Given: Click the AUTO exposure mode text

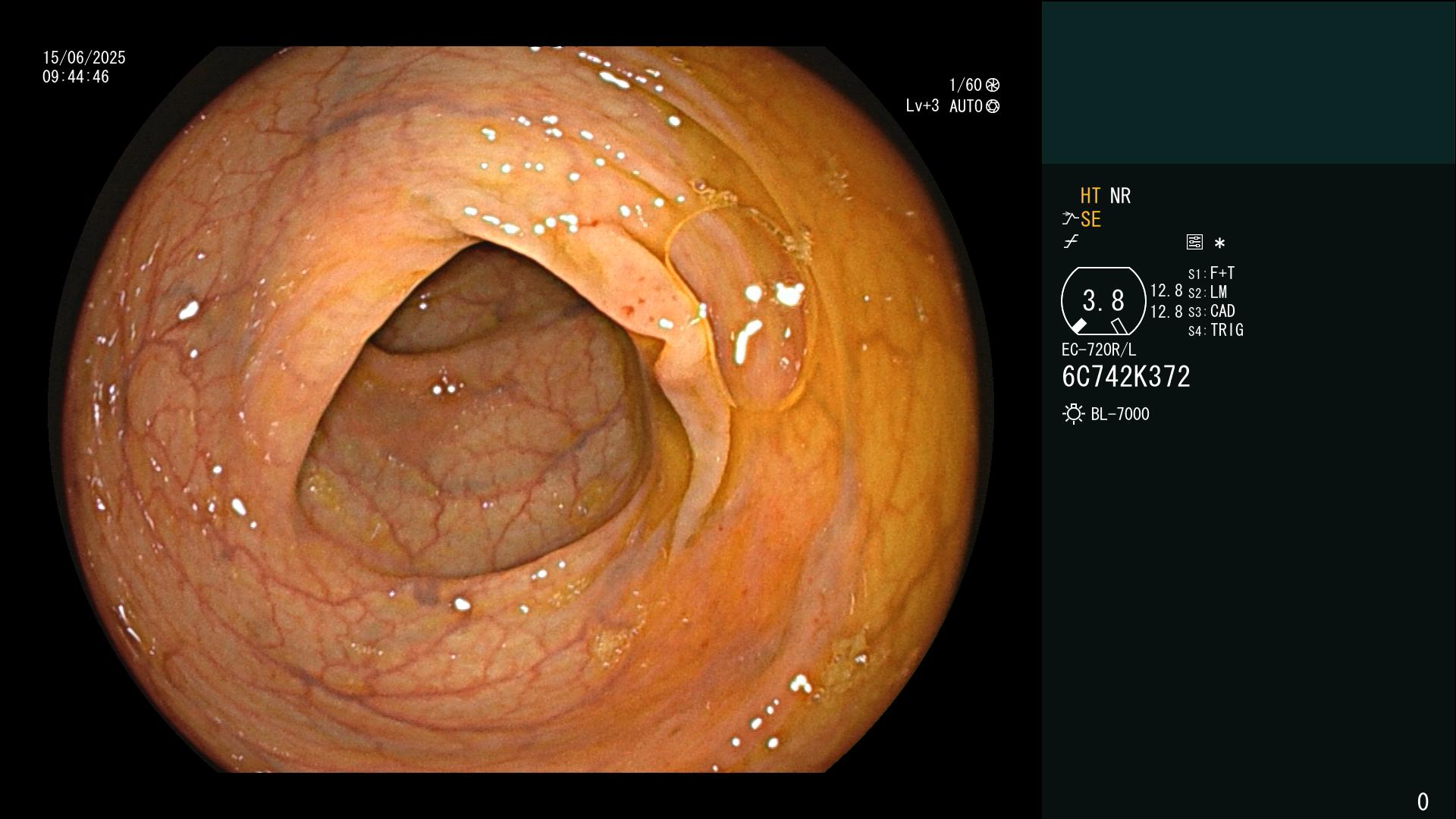Looking at the screenshot, I should tap(966, 106).
